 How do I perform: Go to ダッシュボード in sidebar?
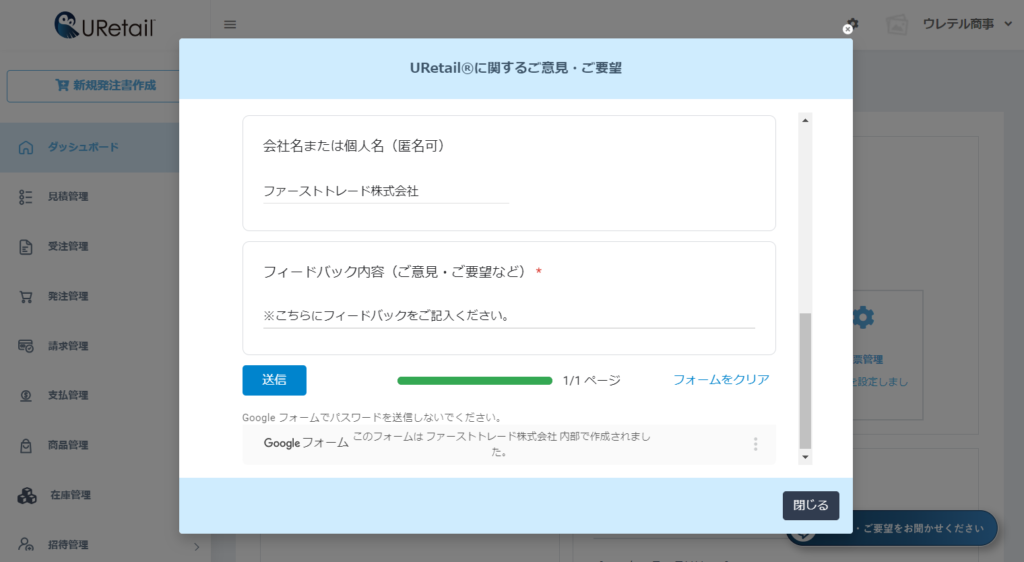click(83, 148)
